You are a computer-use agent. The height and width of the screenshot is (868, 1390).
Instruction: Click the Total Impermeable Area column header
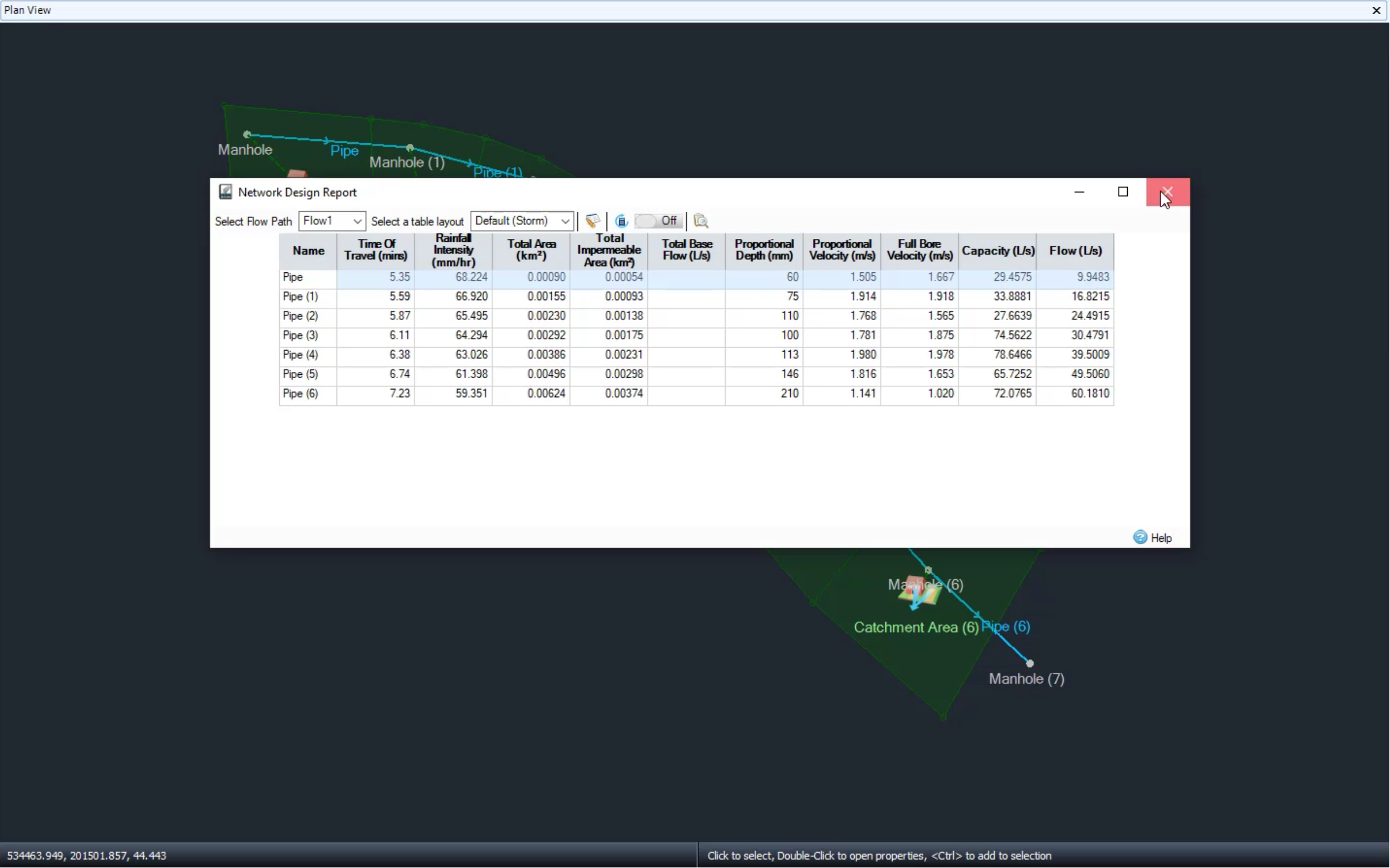pos(608,251)
